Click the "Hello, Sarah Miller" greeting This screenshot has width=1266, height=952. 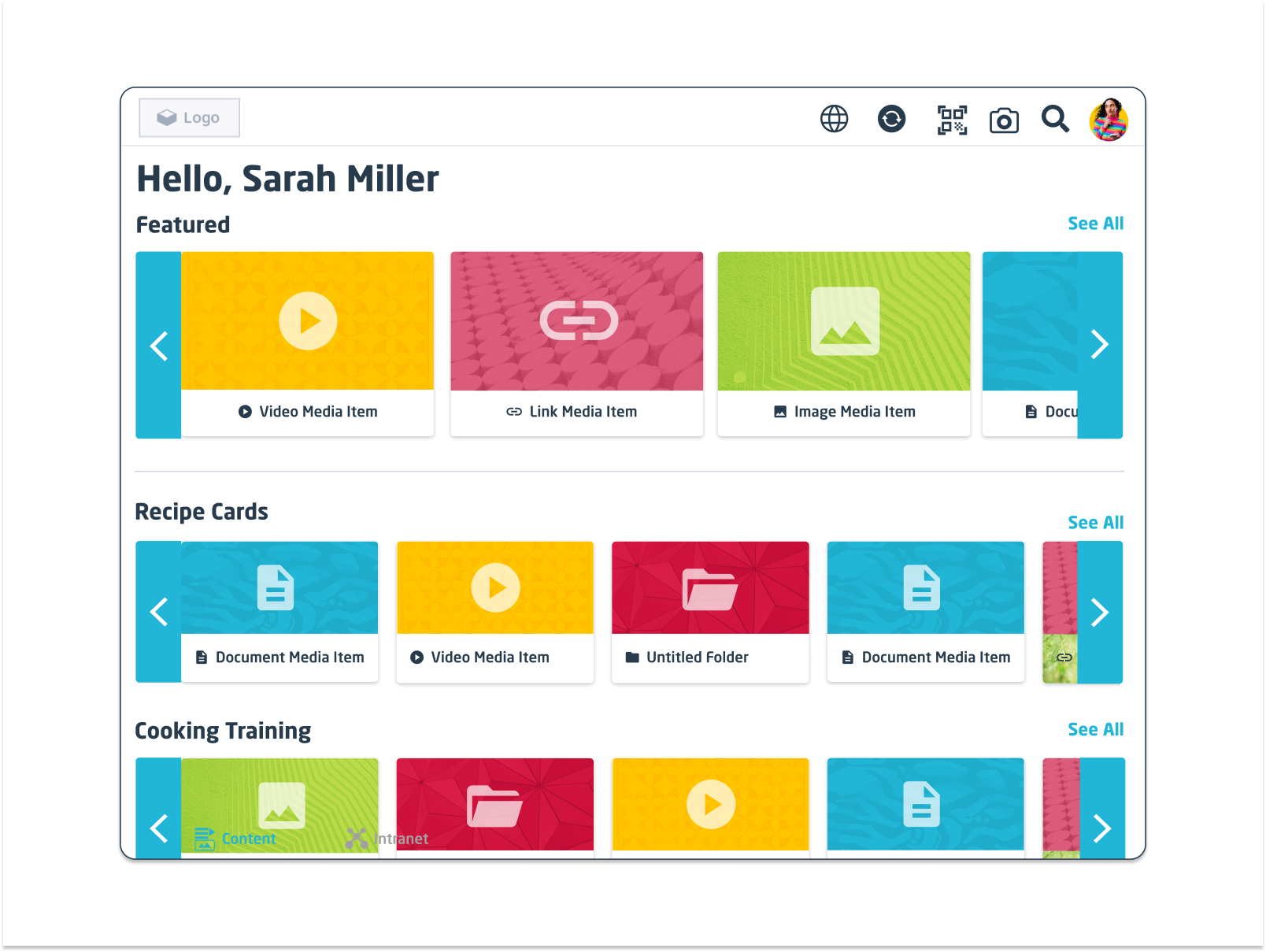tap(287, 179)
